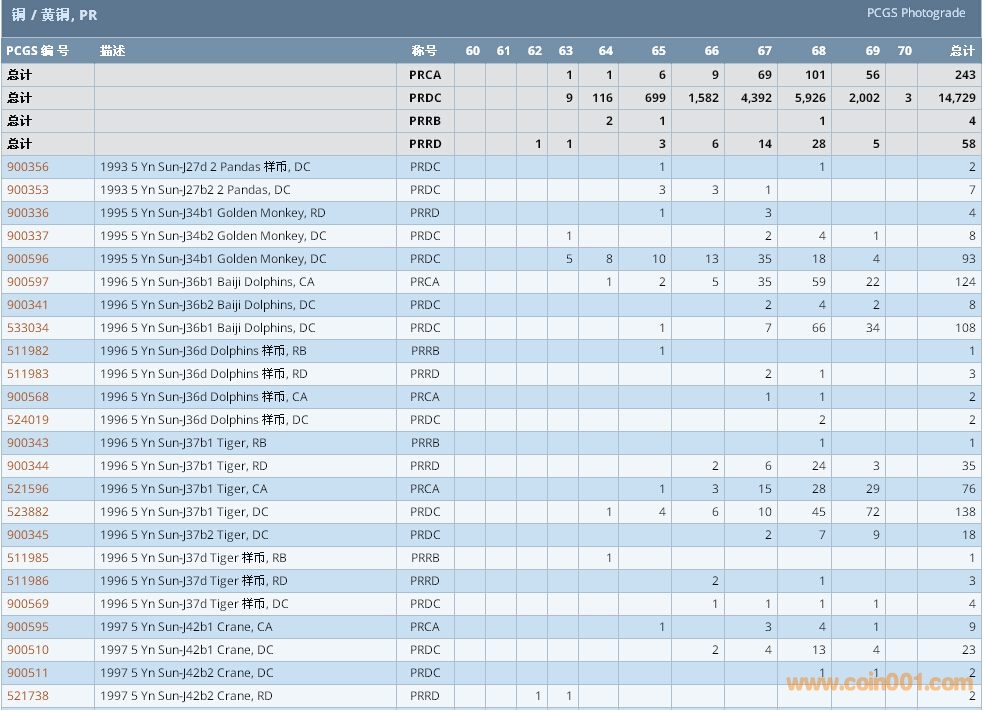Click PCGS number 521738 link
Screen dimensions: 986x710
[27, 696]
